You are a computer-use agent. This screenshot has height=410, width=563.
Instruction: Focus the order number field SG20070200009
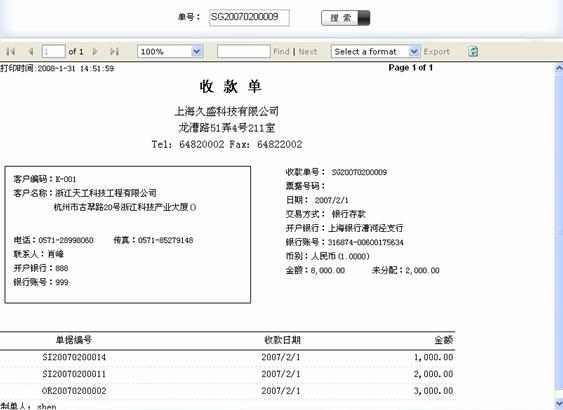pyautogui.click(x=249, y=18)
